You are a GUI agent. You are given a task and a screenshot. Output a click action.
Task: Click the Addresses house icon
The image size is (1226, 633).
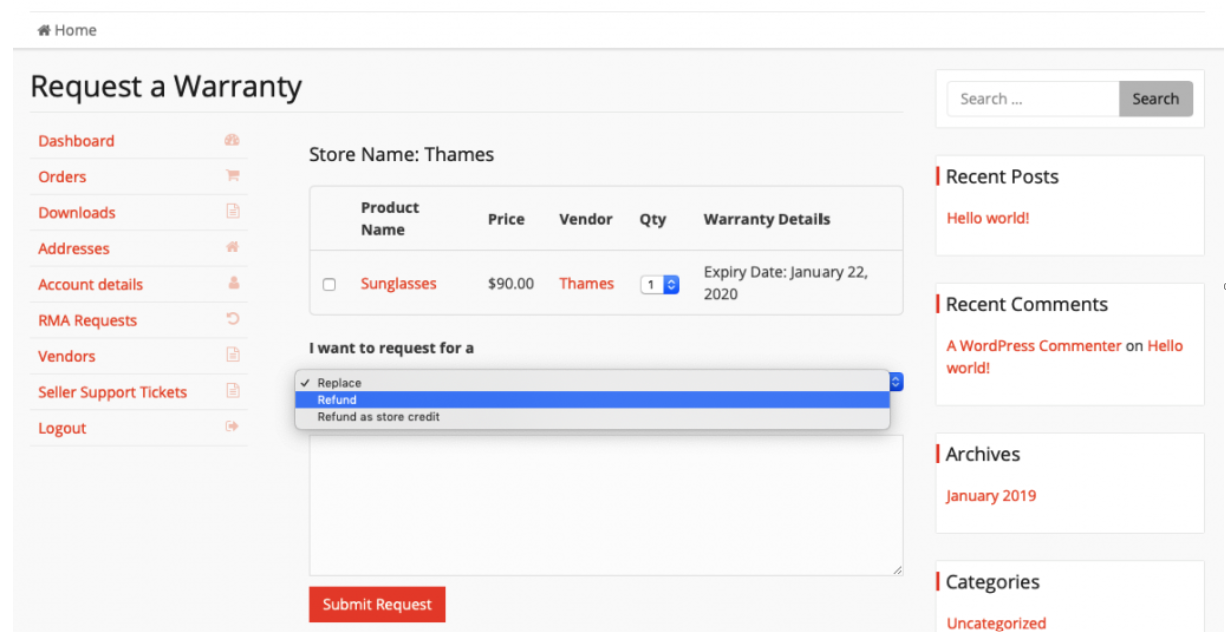[x=232, y=247]
